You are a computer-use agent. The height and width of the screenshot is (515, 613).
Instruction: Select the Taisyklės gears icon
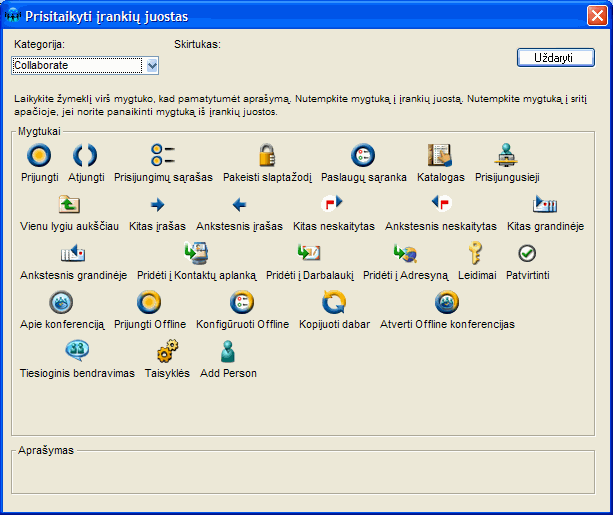[x=167, y=351]
